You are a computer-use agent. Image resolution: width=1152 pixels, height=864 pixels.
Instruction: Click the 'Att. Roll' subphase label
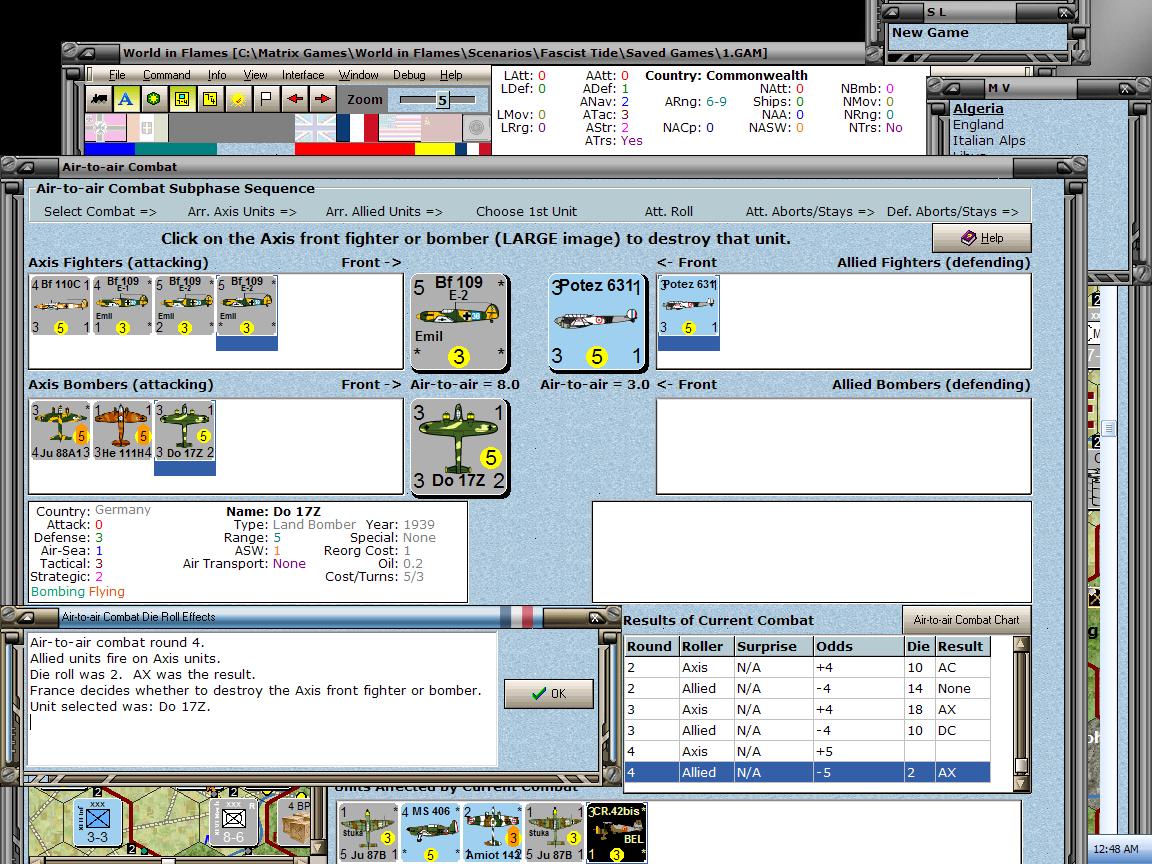click(x=669, y=212)
